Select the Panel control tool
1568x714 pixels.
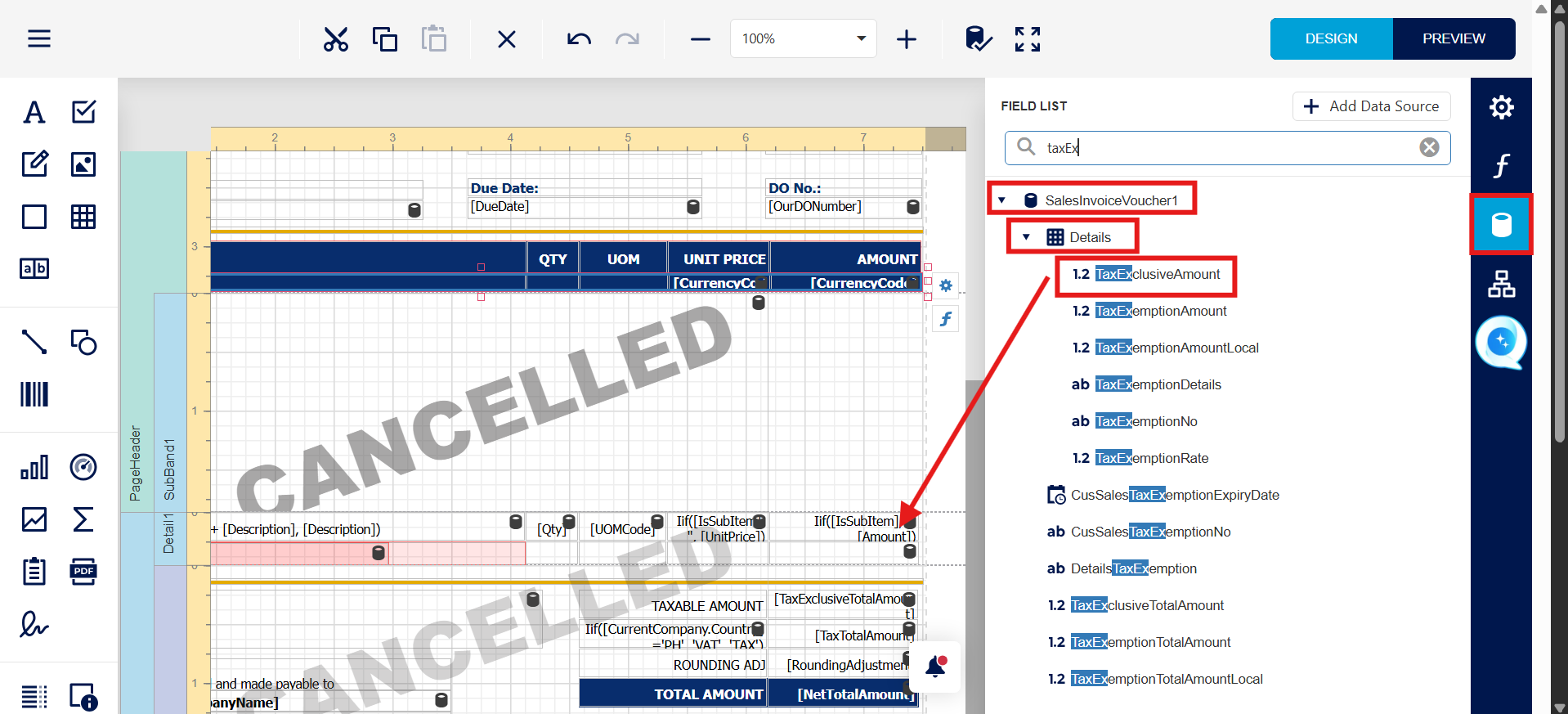[x=34, y=217]
